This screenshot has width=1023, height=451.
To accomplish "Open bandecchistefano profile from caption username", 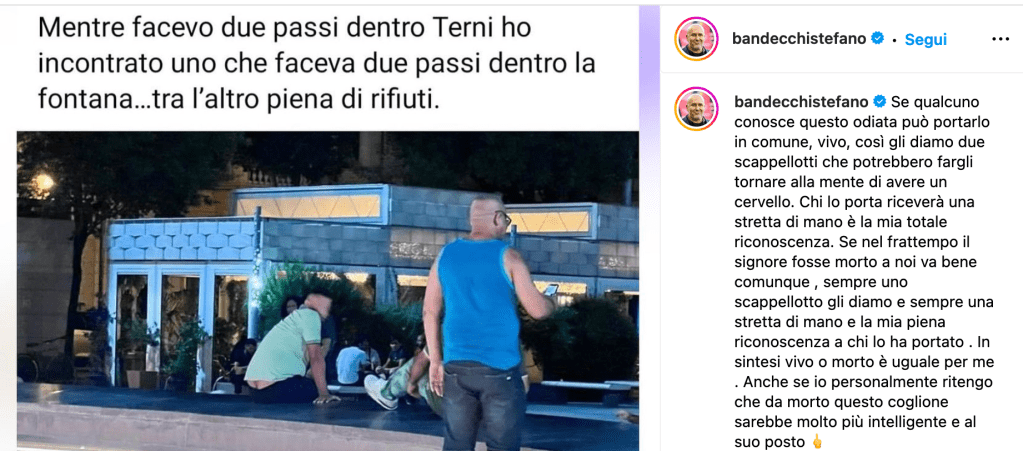I will pos(802,102).
